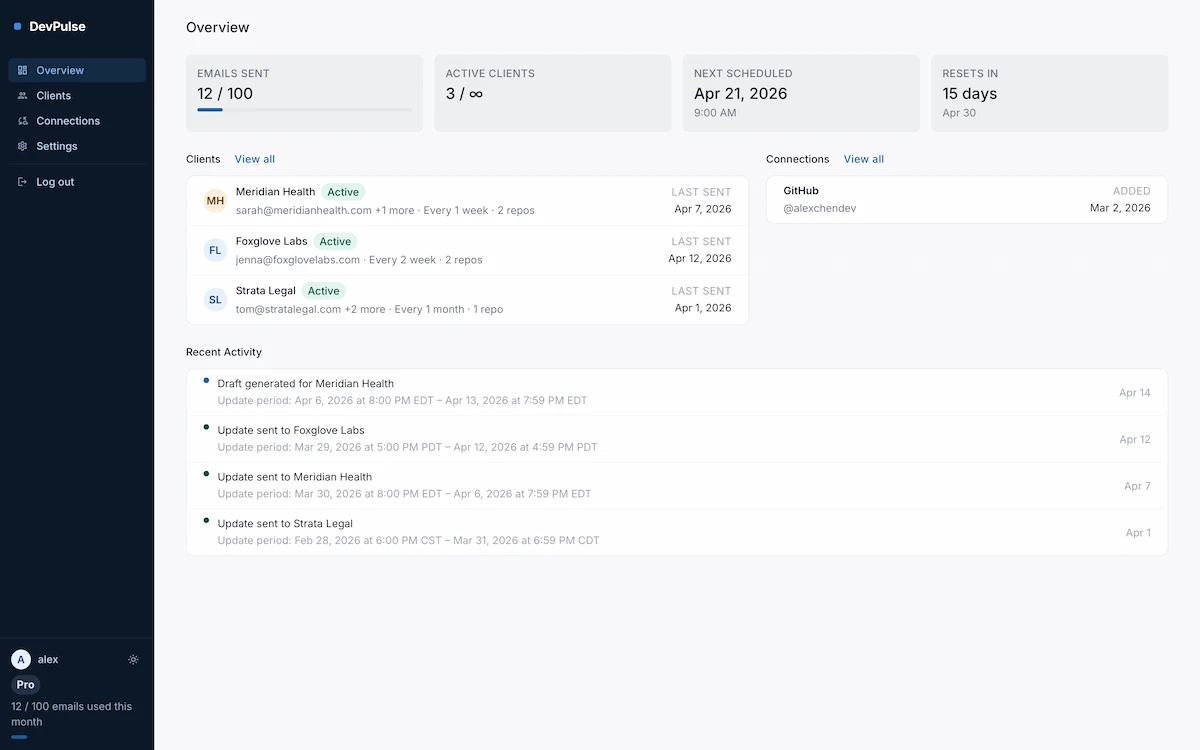1200x750 pixels.
Task: Click the Emails Sent progress bar
Action: (x=304, y=110)
